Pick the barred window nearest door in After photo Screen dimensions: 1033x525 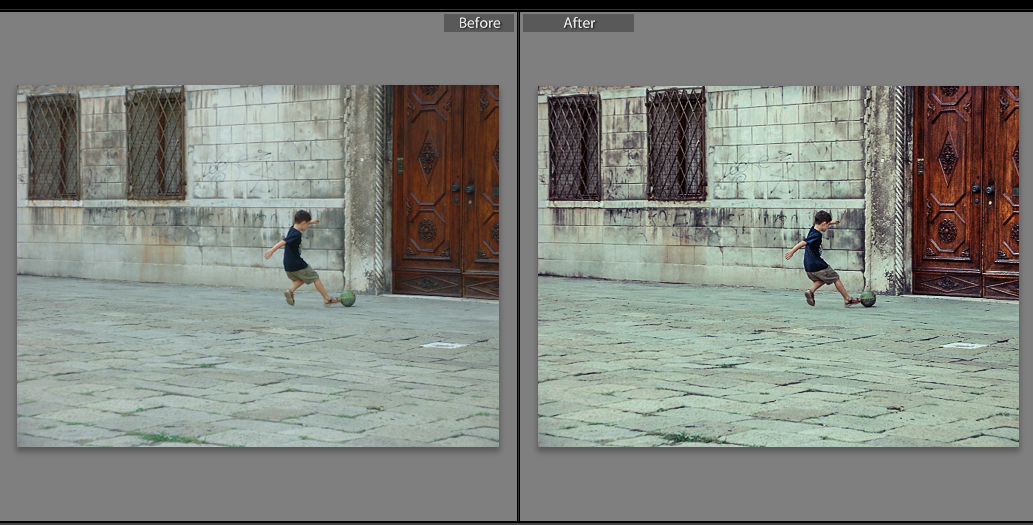coord(676,143)
